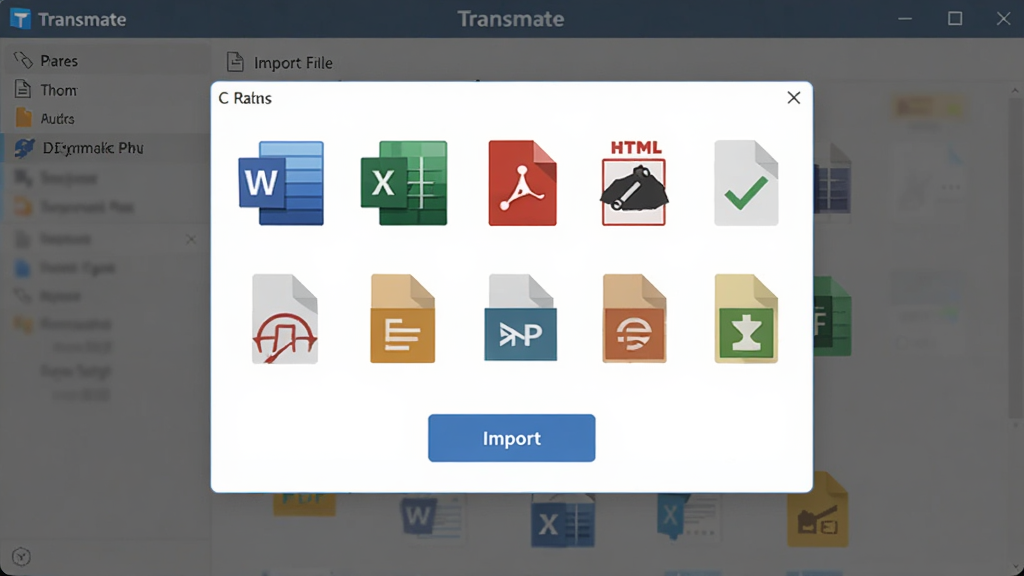The image size is (1024, 576).
Task: Choose the document with green checkmark icon
Action: tap(746, 183)
